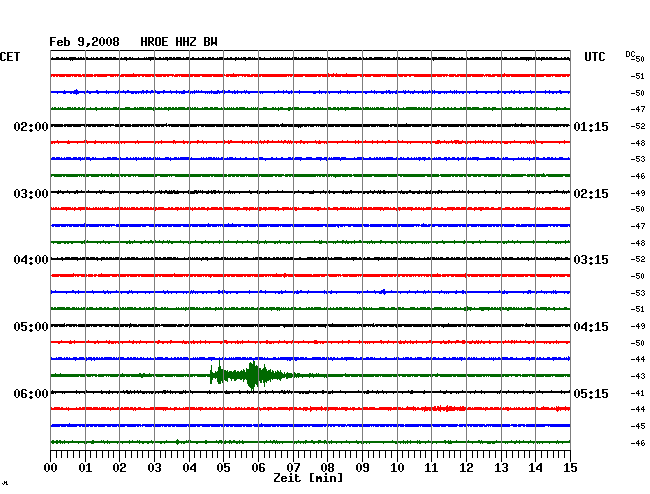Click minute tick label 03
Image resolution: width=650 pixels, height=494 pixels.
(154, 468)
